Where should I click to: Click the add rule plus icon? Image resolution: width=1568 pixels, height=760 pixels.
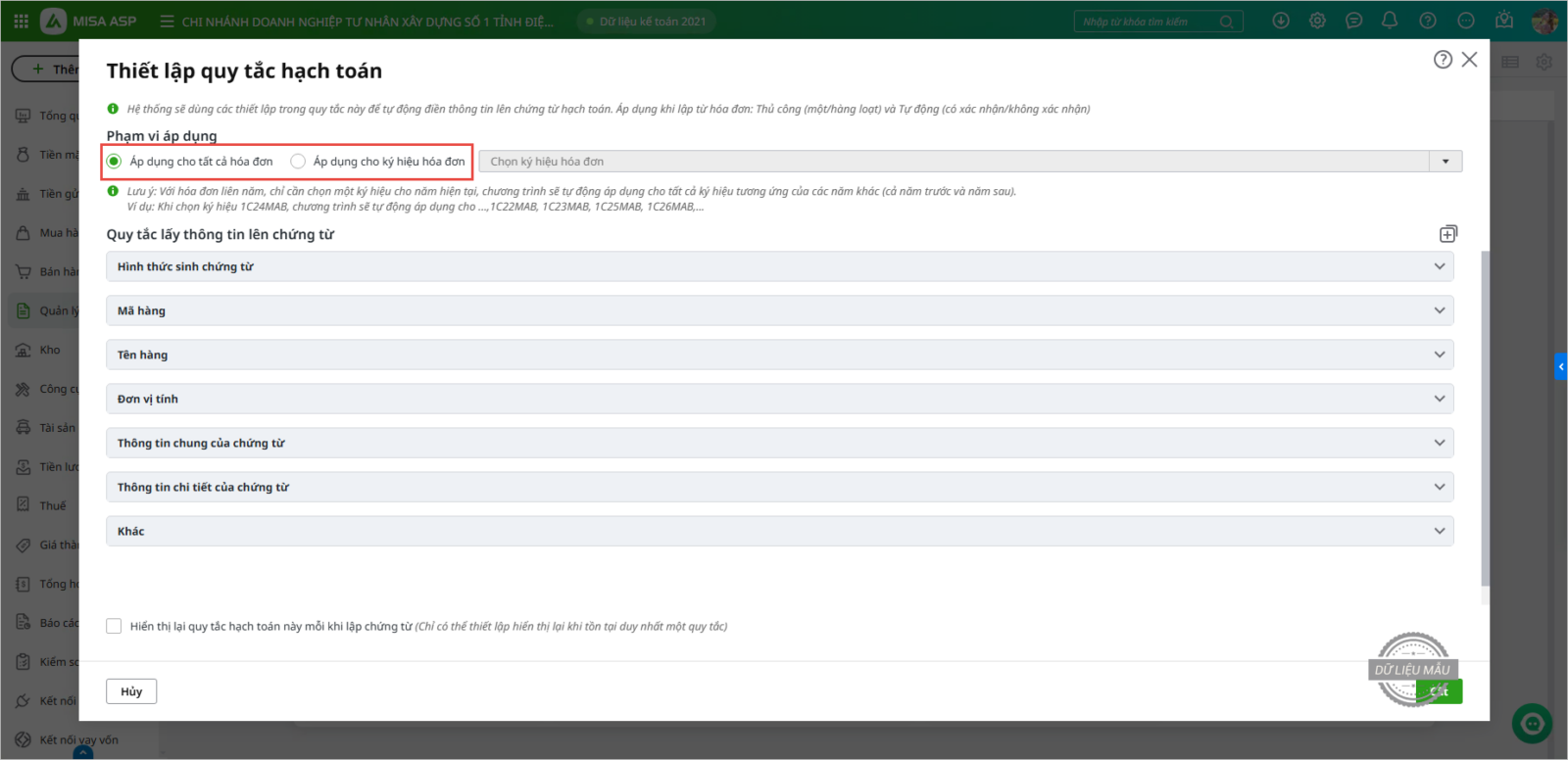(x=1447, y=234)
